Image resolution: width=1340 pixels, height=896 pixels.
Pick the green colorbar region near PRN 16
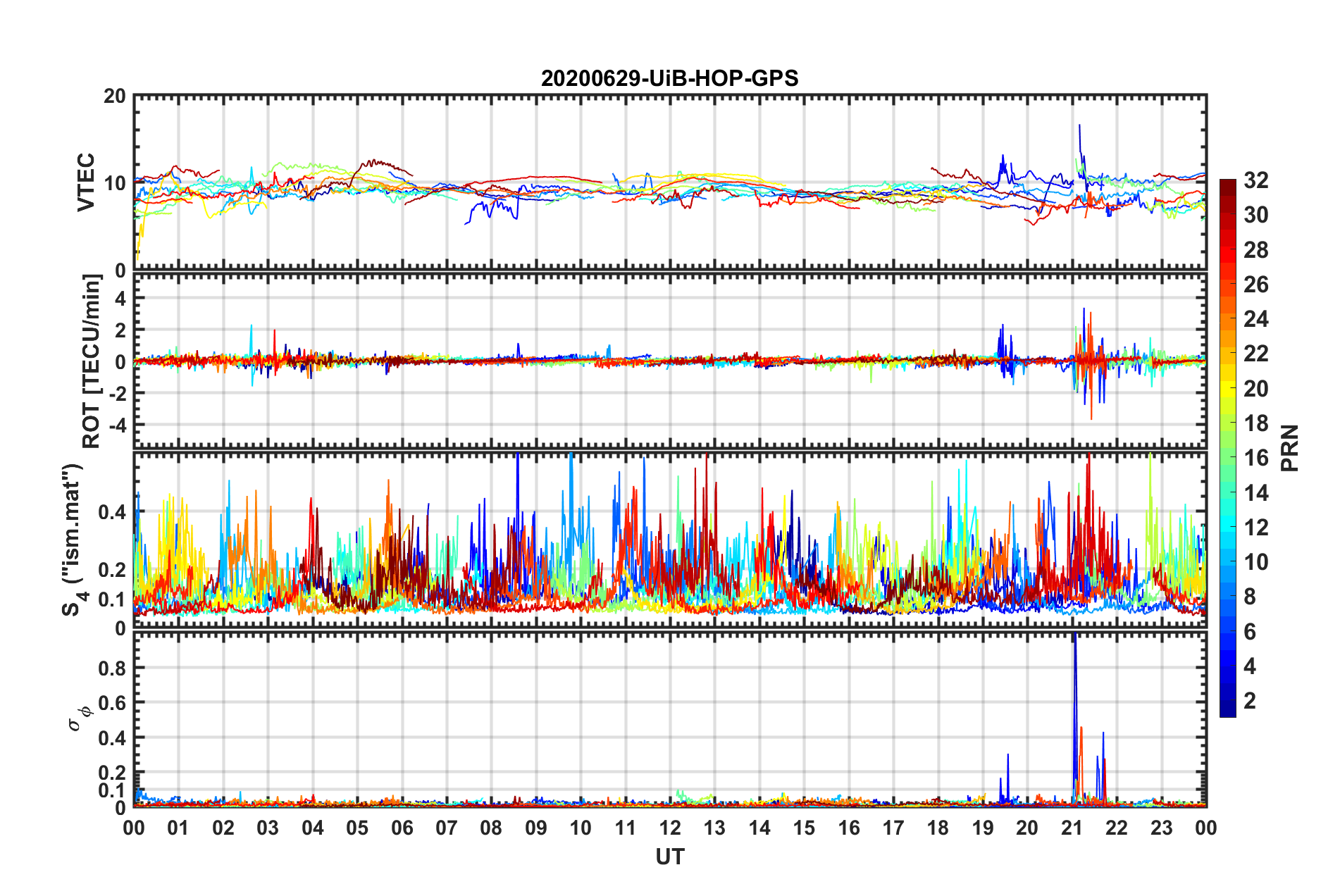tap(1227, 458)
